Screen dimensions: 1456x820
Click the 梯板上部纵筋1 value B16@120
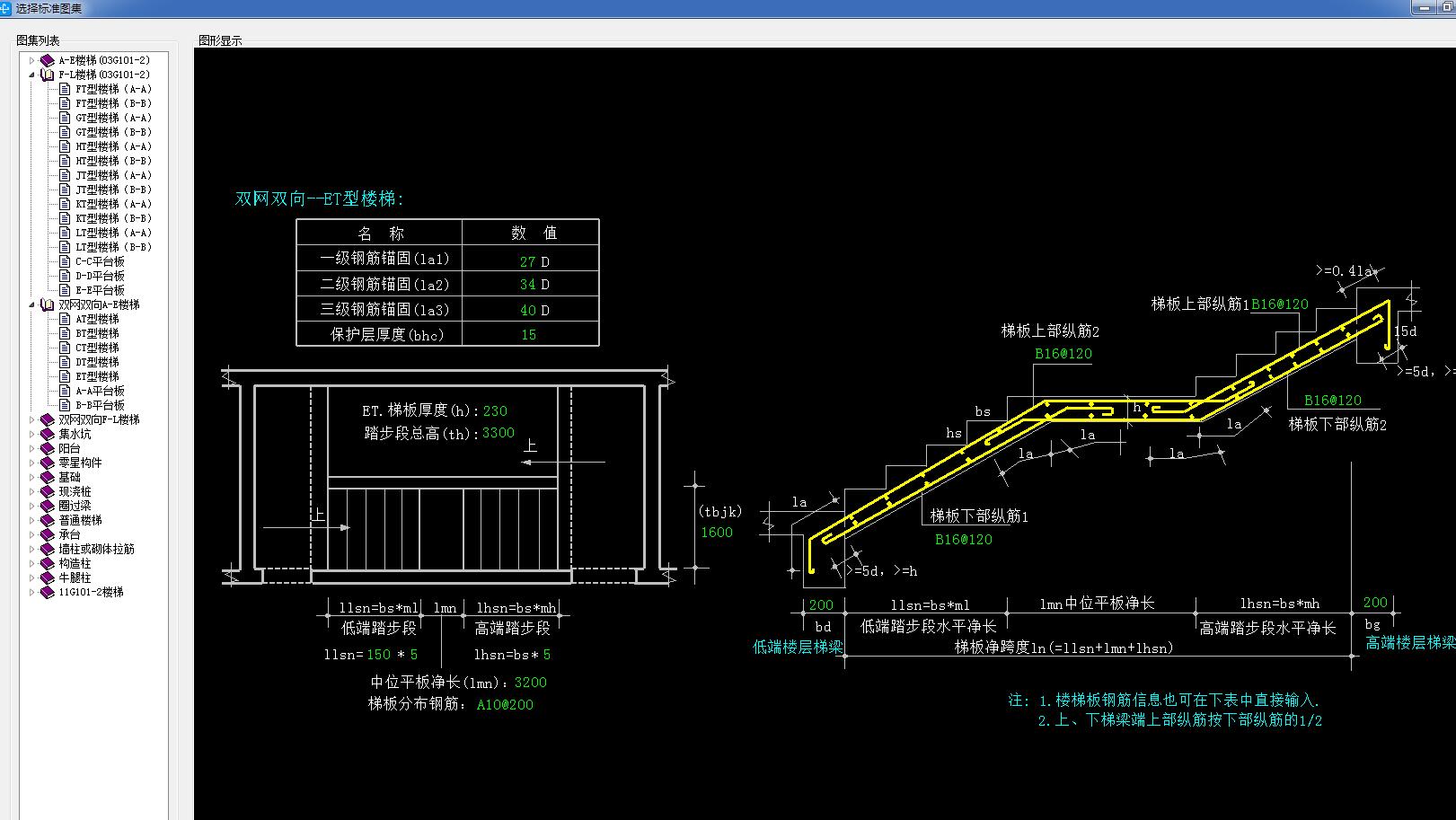pyautogui.click(x=1280, y=304)
